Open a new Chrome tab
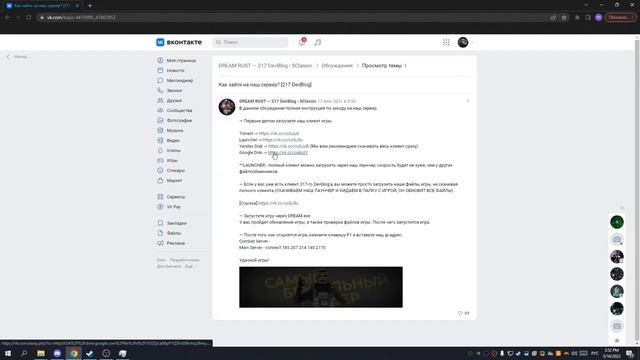 (90, 6)
